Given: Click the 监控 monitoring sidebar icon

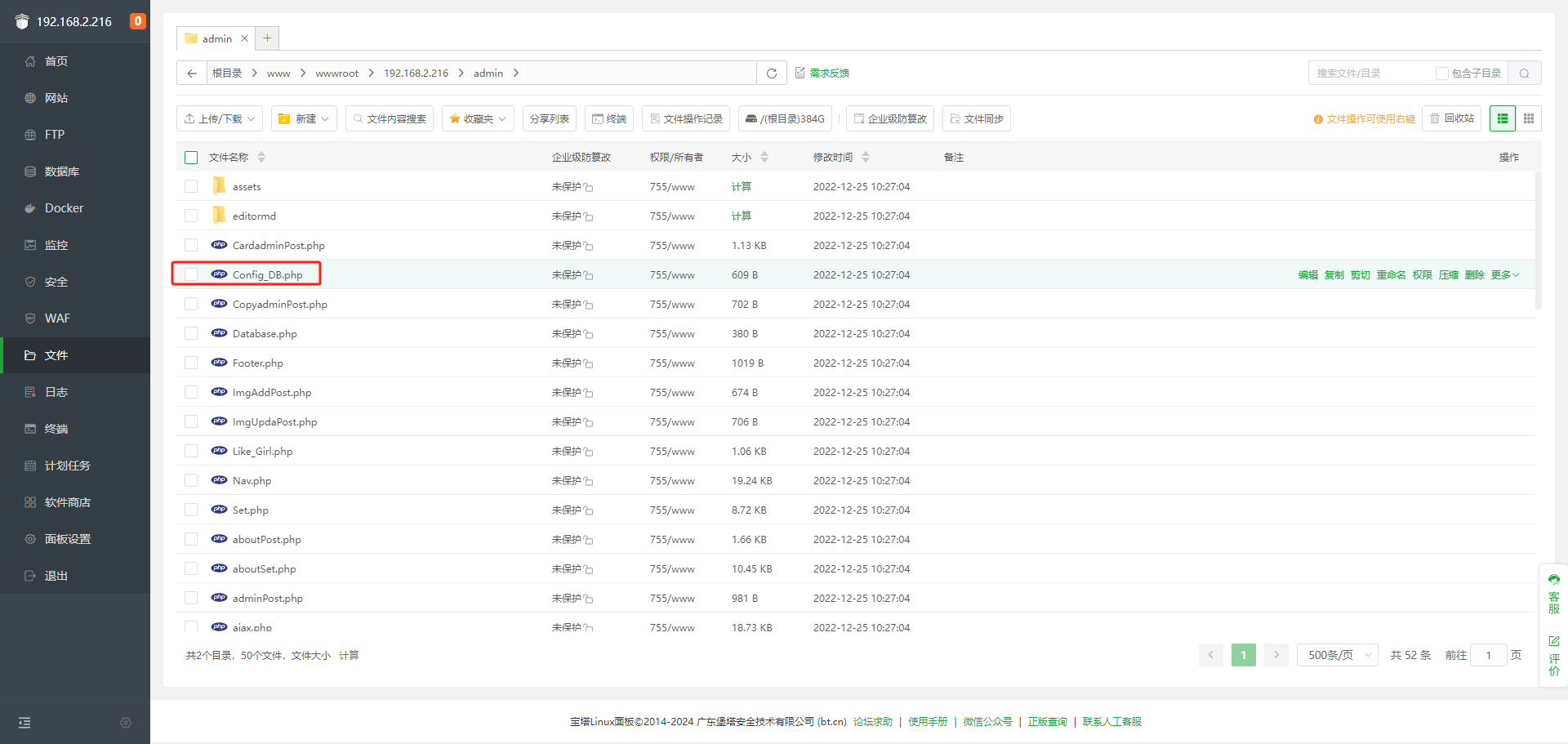Looking at the screenshot, I should [x=30, y=245].
